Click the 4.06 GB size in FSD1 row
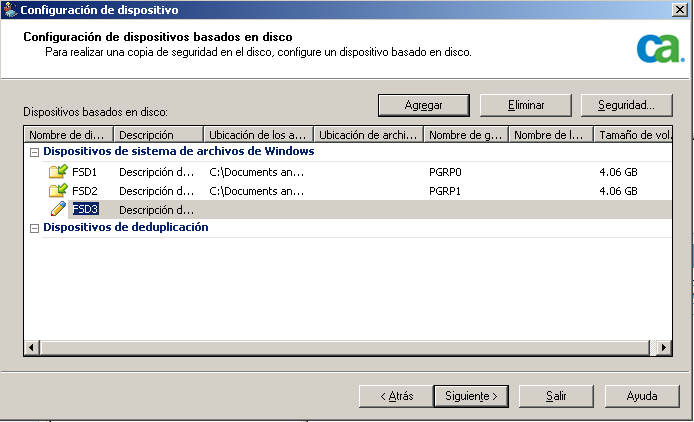The width and height of the screenshot is (694, 422). click(x=618, y=172)
